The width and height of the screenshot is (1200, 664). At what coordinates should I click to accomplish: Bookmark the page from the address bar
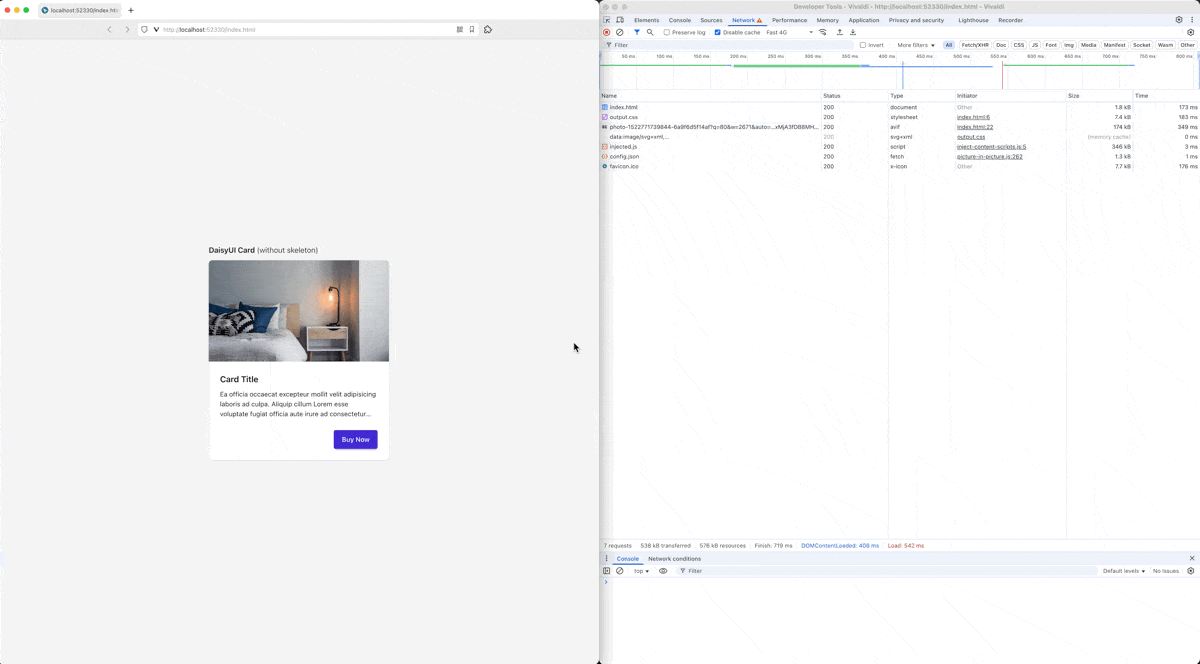[x=472, y=29]
